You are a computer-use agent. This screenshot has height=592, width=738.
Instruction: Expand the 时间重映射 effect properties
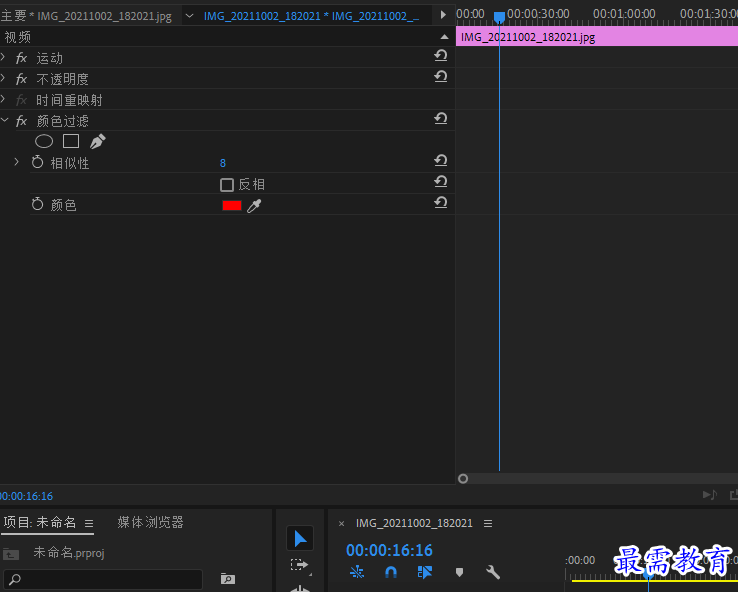pyautogui.click(x=3, y=99)
